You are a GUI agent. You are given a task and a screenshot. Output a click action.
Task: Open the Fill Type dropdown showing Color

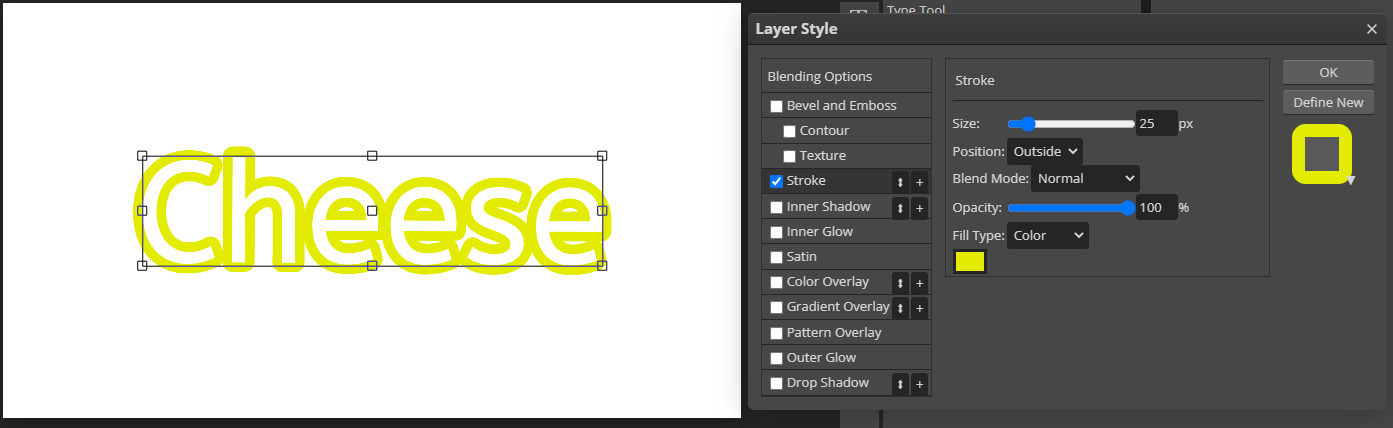[1048, 235]
